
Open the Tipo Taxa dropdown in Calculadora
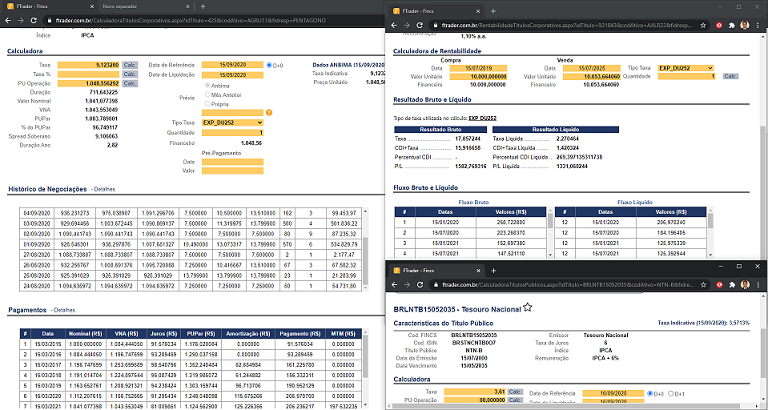click(232, 122)
